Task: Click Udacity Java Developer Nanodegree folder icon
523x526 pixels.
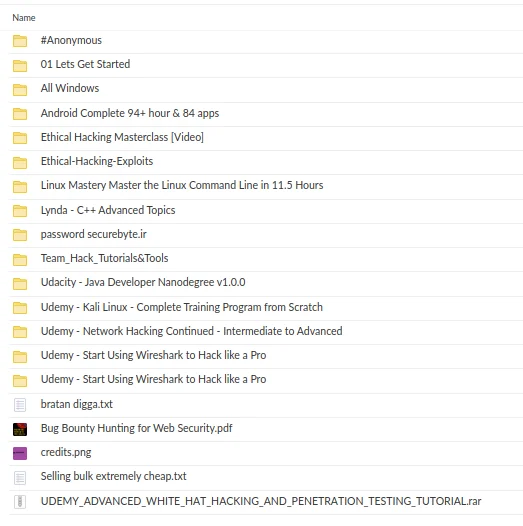Action: coord(20,284)
